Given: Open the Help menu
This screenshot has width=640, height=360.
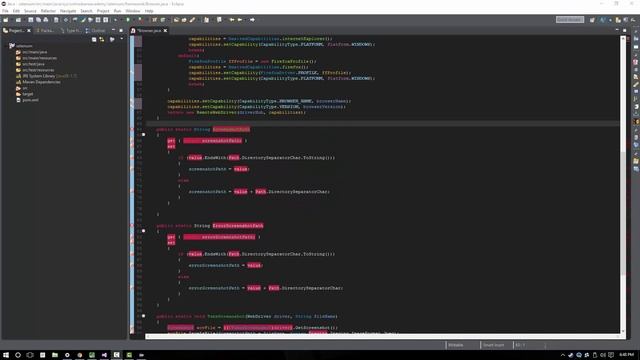Looking at the screenshot, I should [149, 11].
